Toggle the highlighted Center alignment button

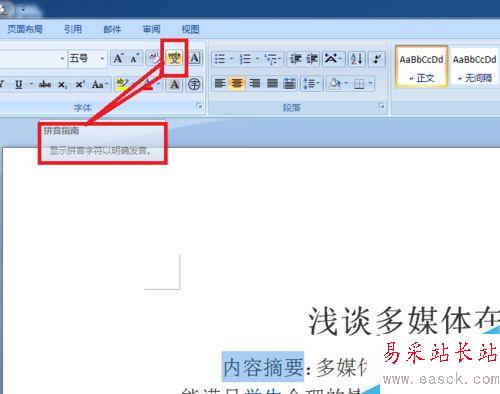click(x=237, y=83)
